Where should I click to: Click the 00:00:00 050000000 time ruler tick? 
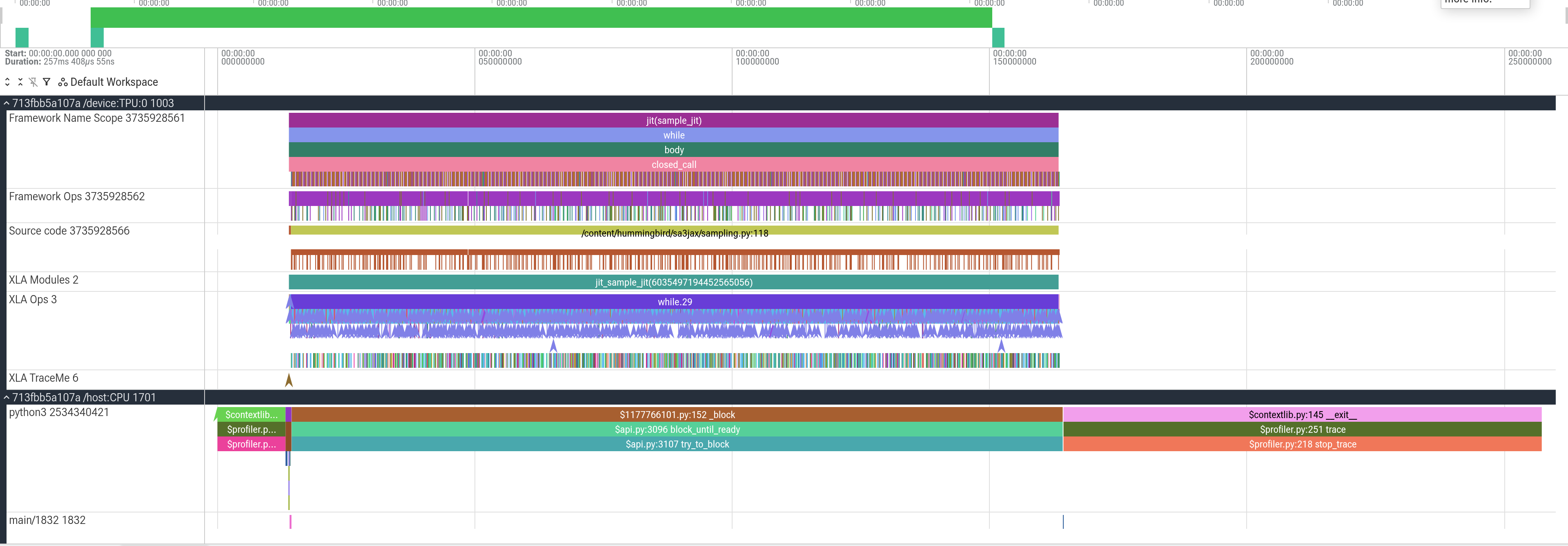(x=500, y=57)
